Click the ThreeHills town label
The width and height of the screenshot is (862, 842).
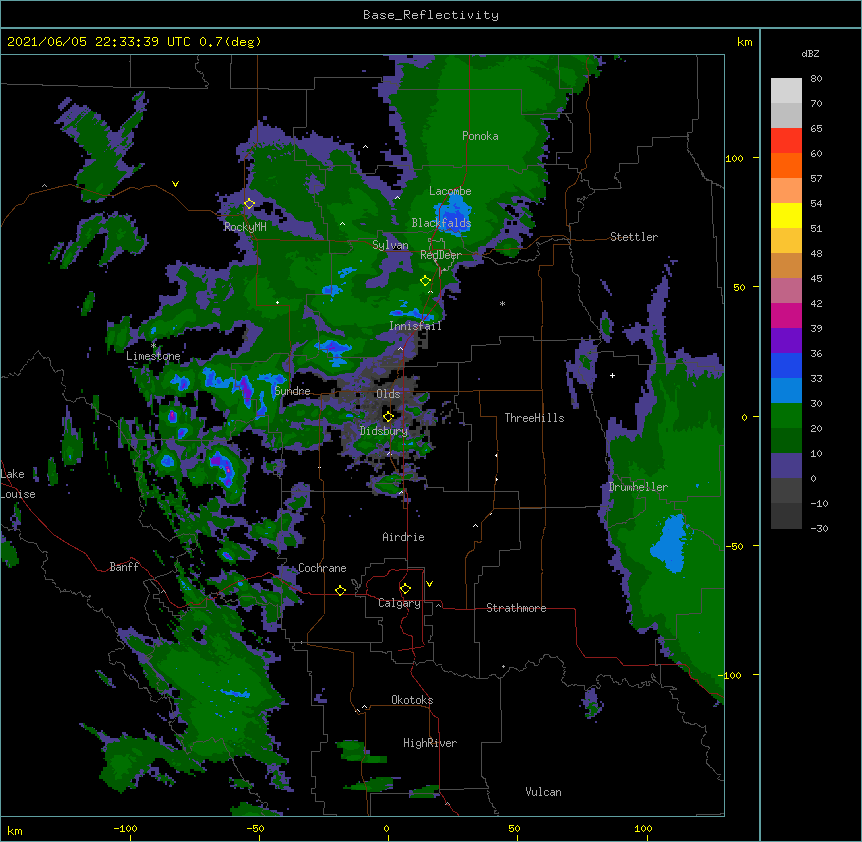click(x=534, y=418)
